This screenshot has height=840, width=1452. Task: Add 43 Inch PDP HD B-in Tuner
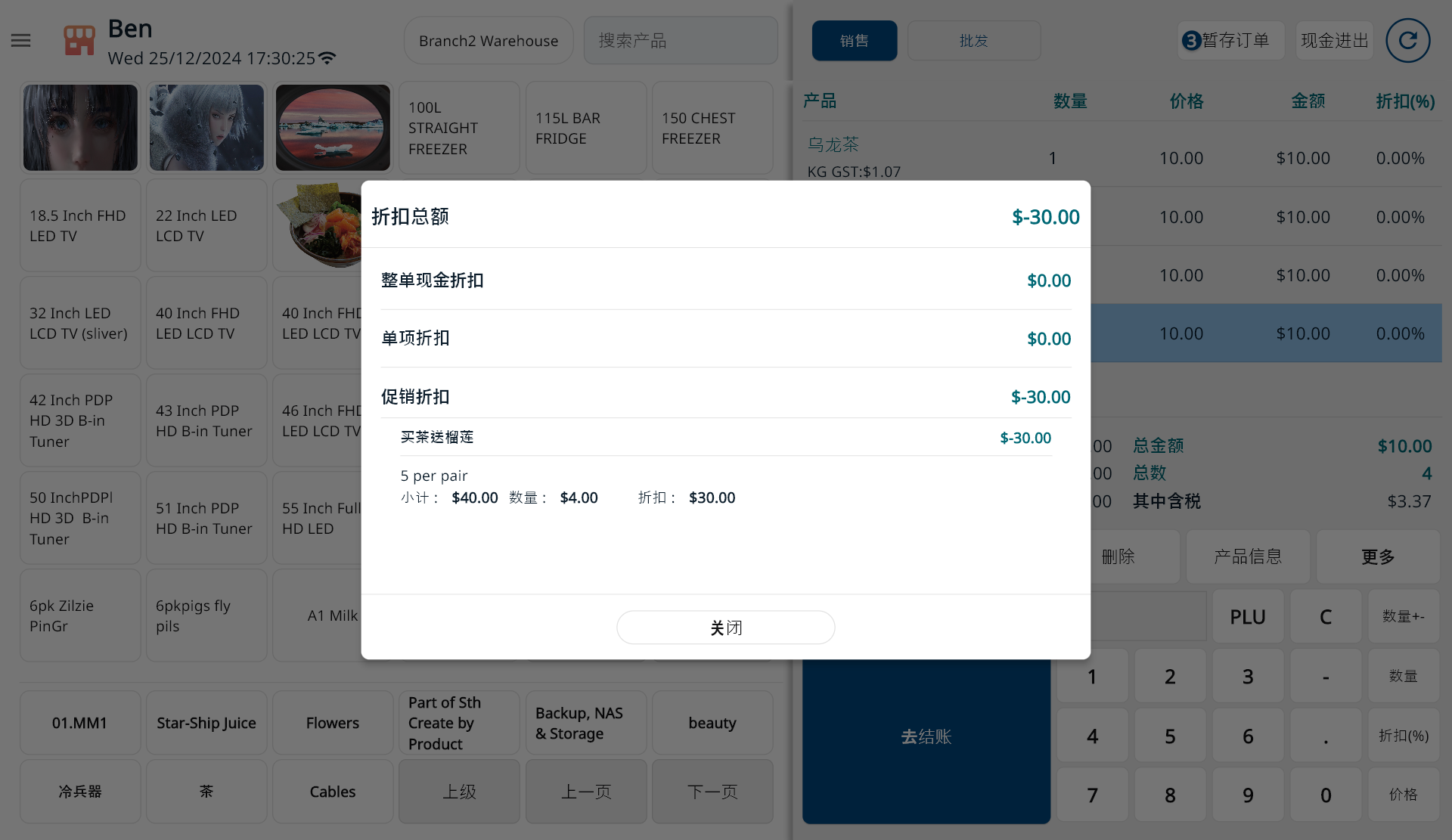206,420
